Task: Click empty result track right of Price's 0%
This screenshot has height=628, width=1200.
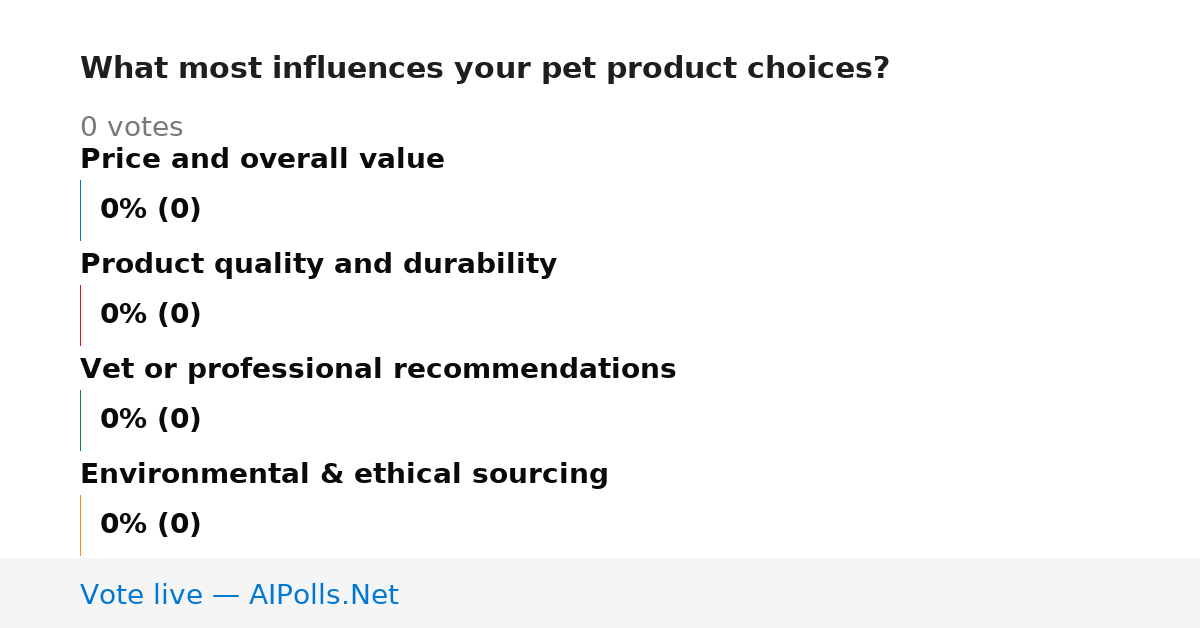Action: [x=660, y=210]
